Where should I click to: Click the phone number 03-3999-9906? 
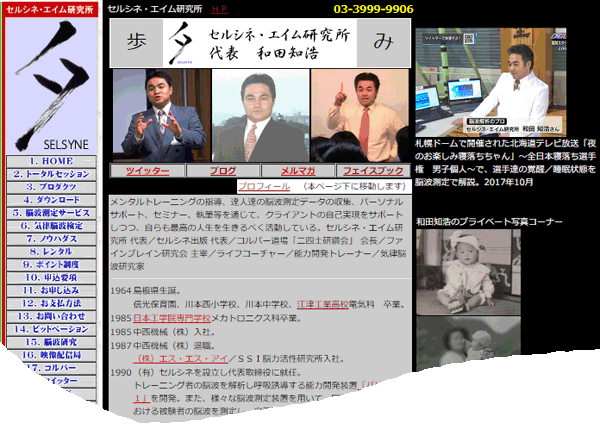click(x=373, y=9)
